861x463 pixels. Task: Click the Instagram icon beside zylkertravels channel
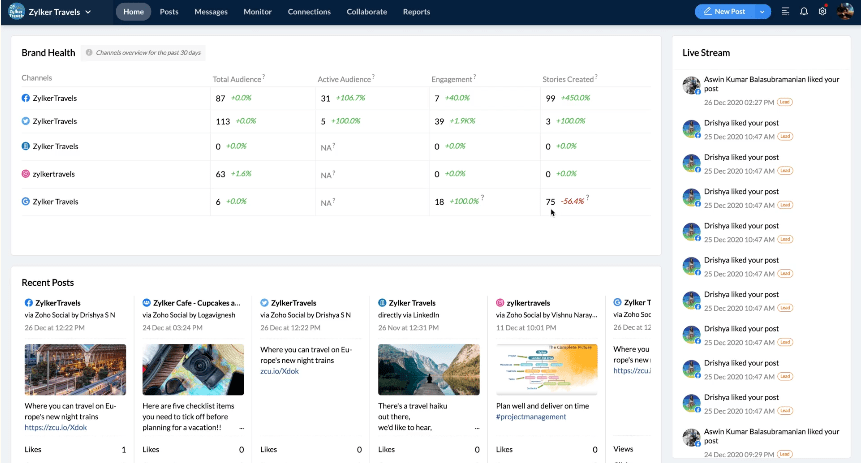click(x=26, y=174)
